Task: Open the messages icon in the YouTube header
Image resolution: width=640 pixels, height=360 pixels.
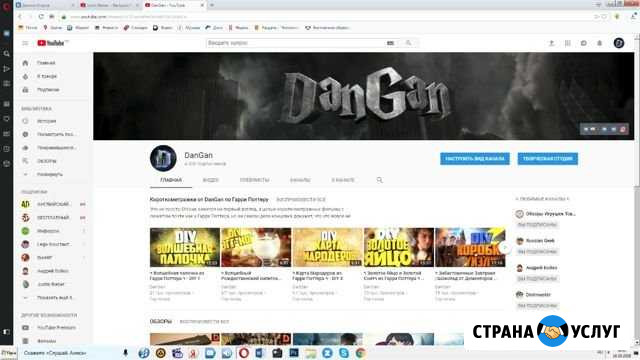Action: (584, 43)
